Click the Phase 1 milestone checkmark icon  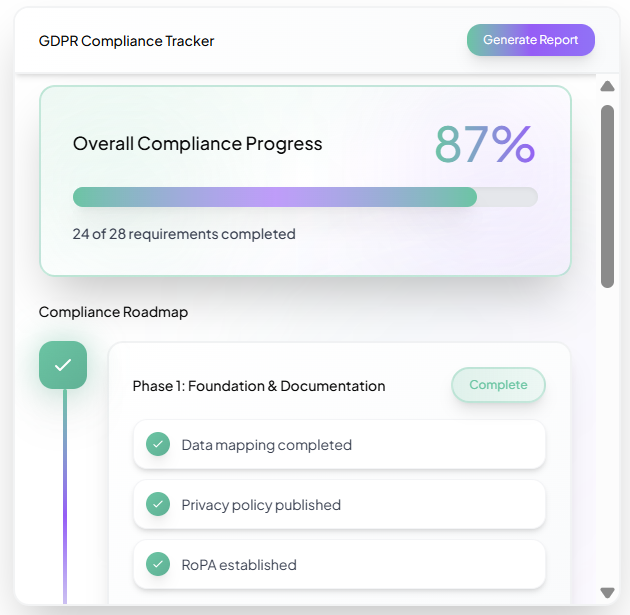[63, 365]
